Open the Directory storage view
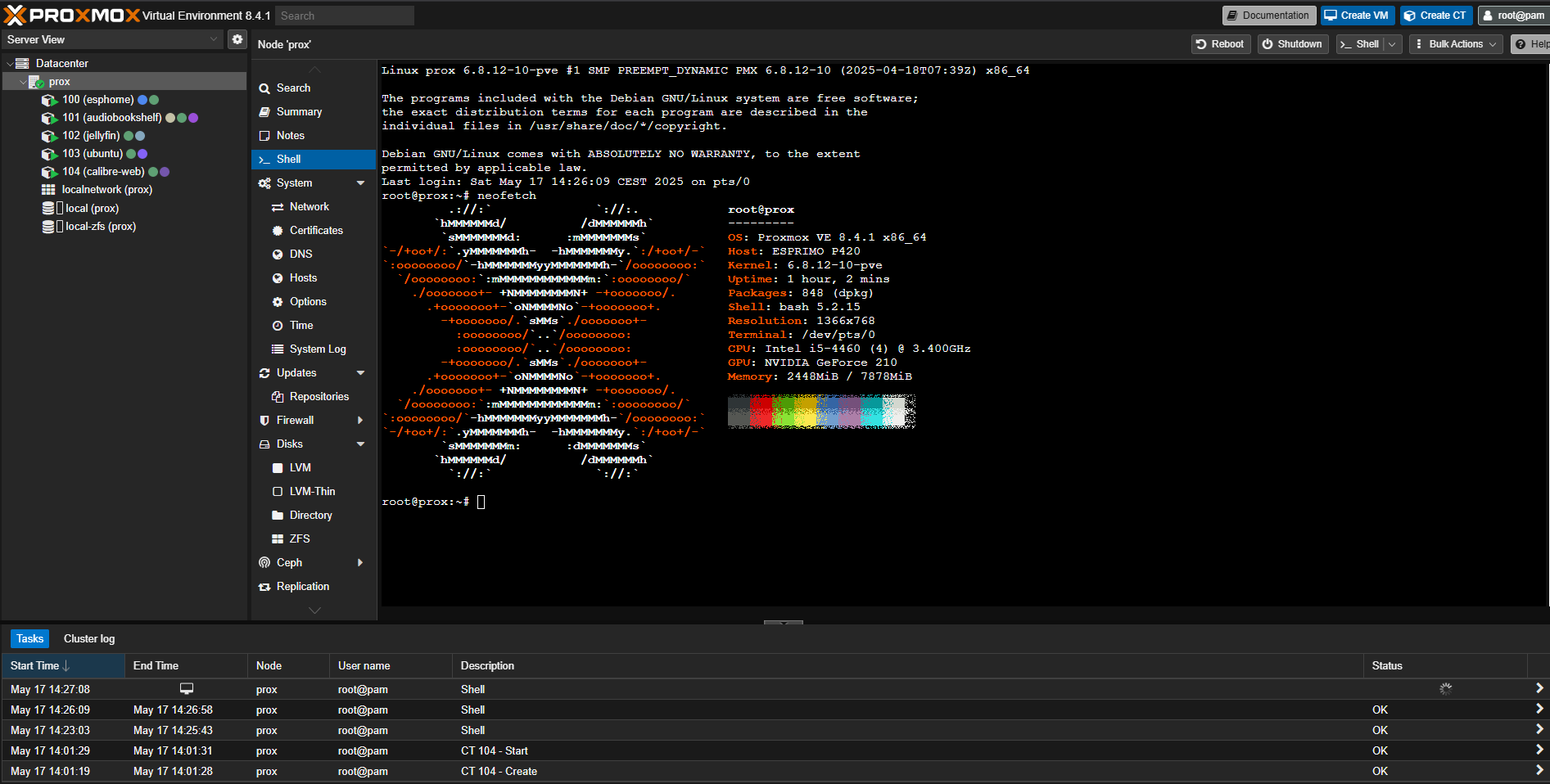This screenshot has height=784, width=1550. [310, 516]
